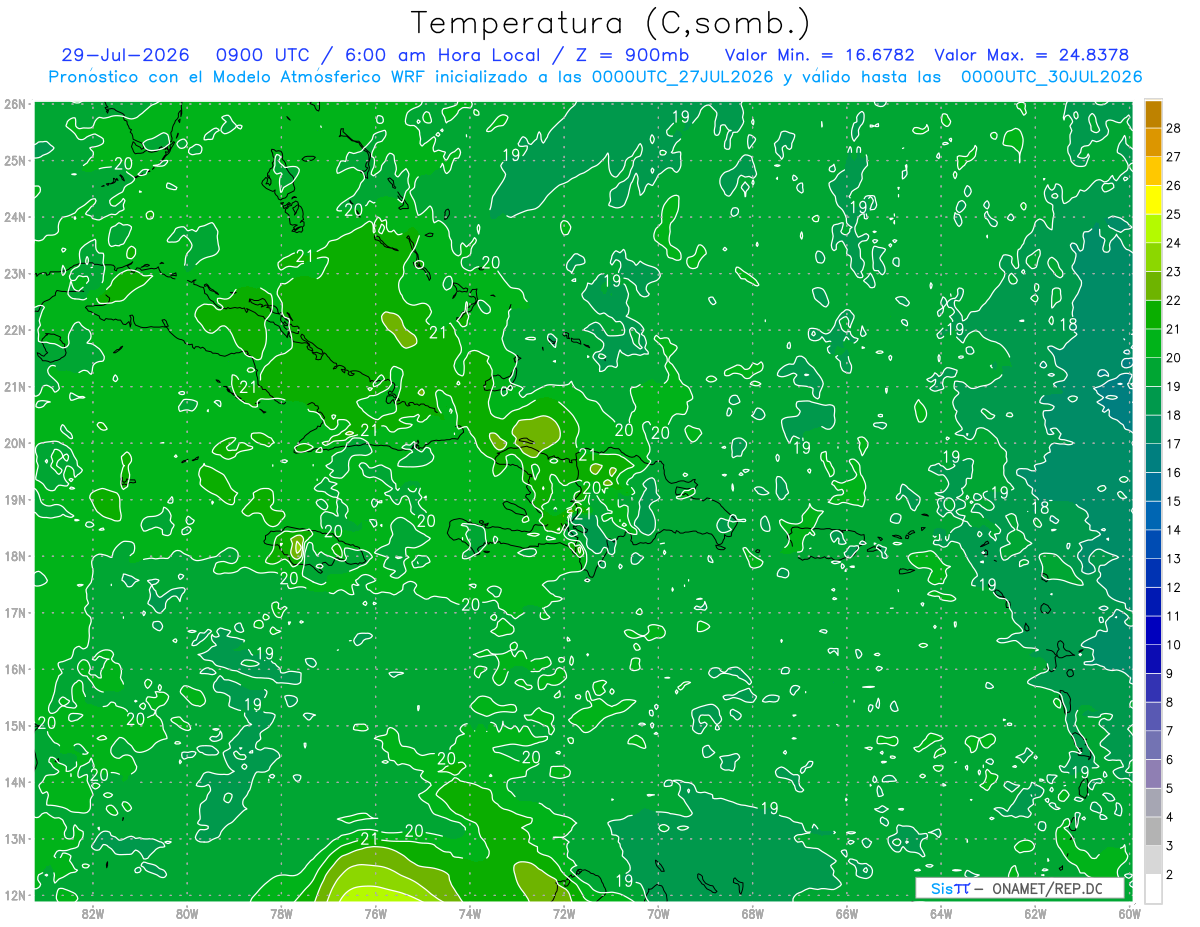Image resolution: width=1200 pixels, height=927 pixels.
Task: Click the "0000UTC_30JUL2026" valid-until time text
Action: pos(1052,76)
